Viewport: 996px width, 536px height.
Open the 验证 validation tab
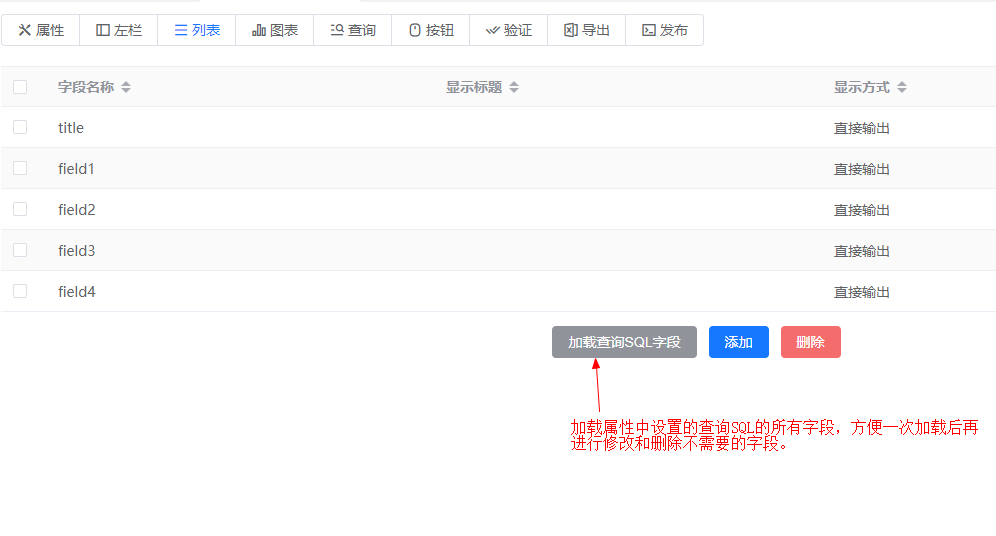click(x=509, y=30)
